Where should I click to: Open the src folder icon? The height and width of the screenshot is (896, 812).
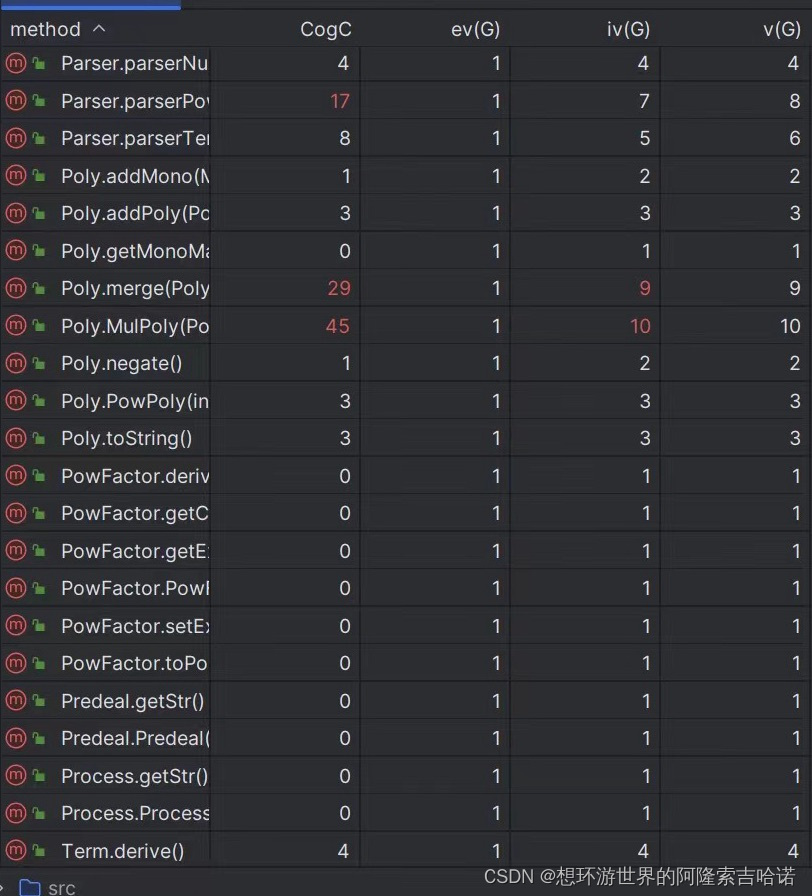30,887
